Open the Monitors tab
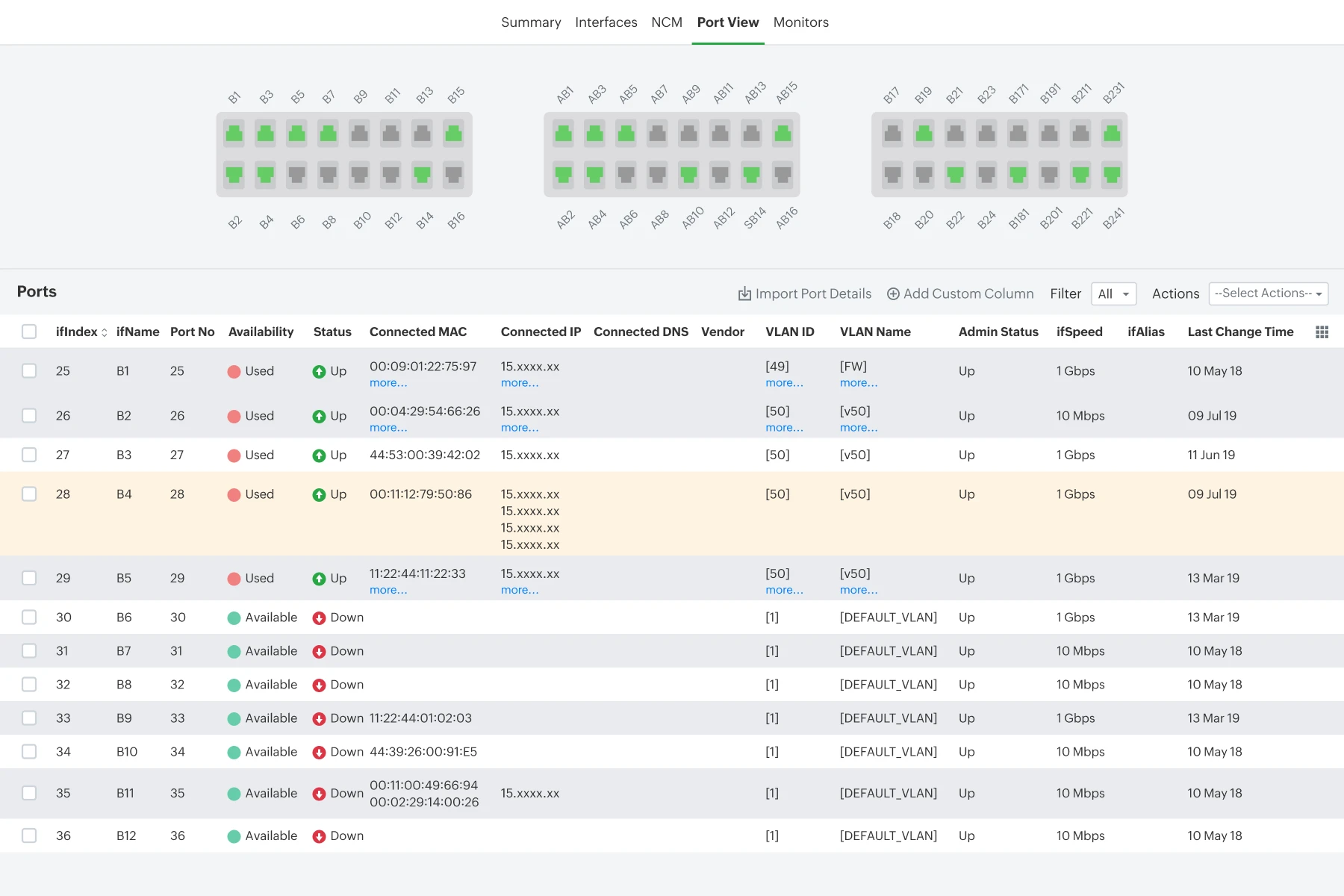1344x896 pixels. click(800, 22)
